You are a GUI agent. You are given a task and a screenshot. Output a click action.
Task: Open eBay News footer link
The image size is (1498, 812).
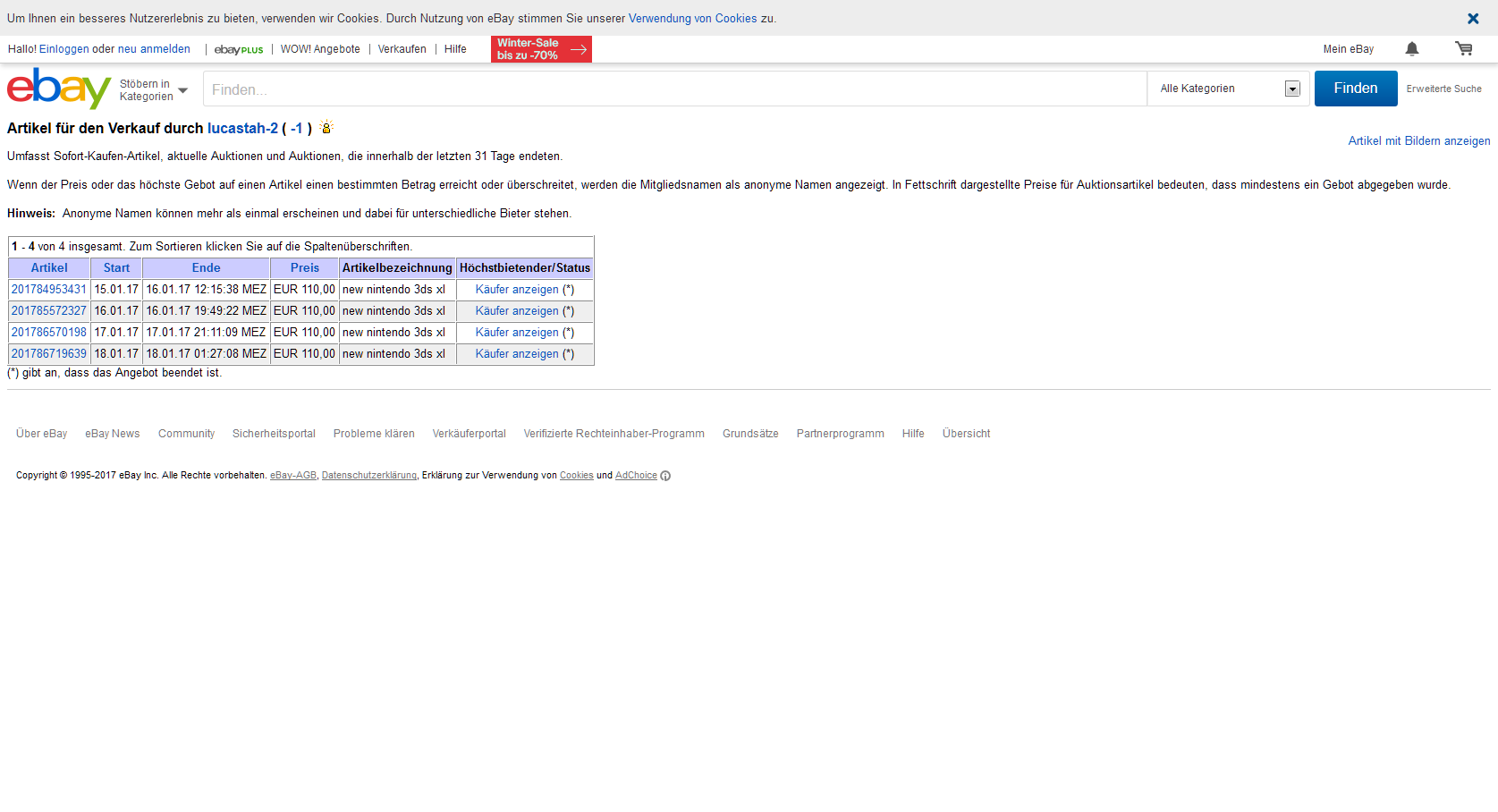[113, 434]
